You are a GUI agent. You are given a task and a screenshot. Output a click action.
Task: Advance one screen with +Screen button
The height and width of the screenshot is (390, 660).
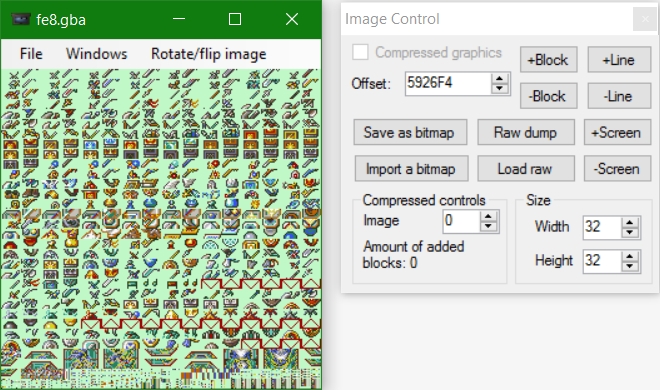click(x=617, y=133)
